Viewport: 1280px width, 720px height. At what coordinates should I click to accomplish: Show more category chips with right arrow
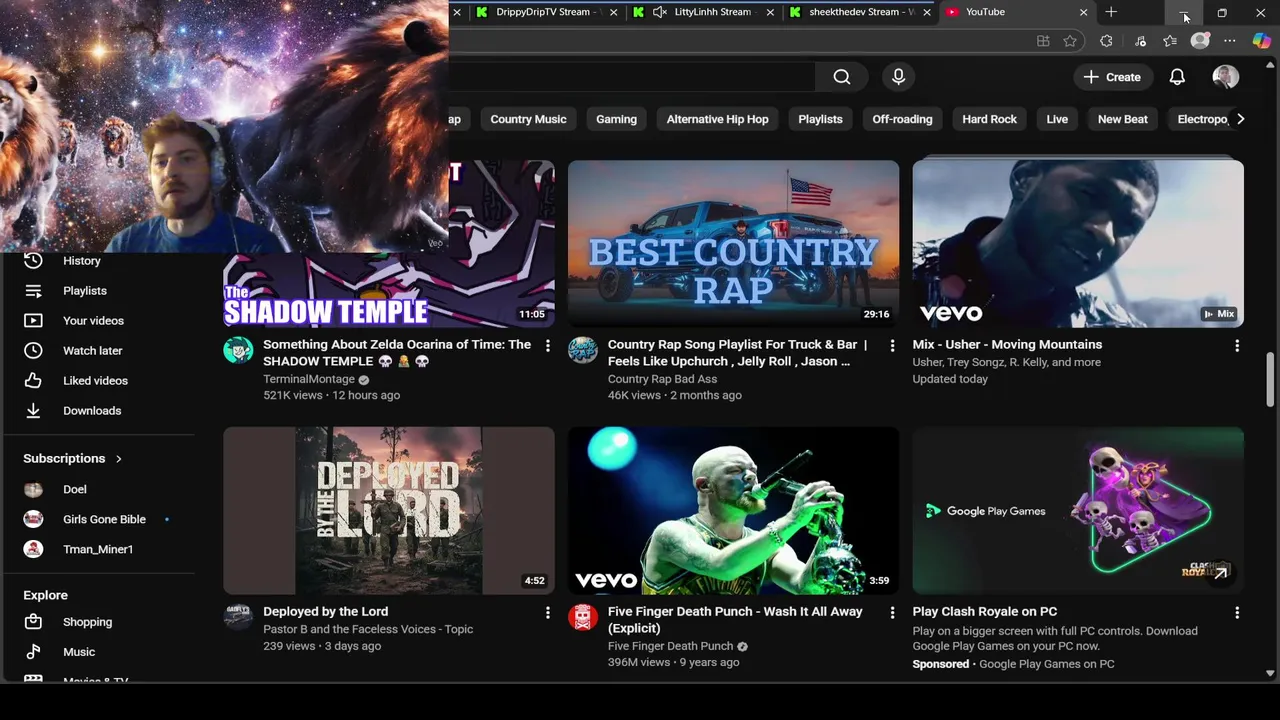1240,119
